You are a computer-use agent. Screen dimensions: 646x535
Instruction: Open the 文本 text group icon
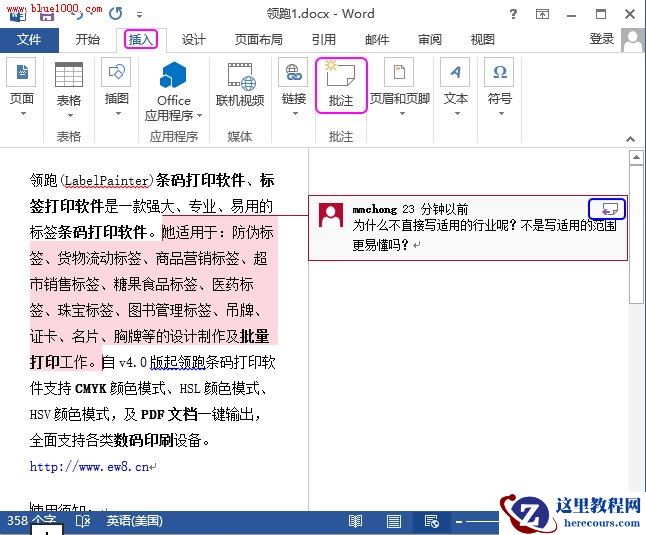[455, 72]
